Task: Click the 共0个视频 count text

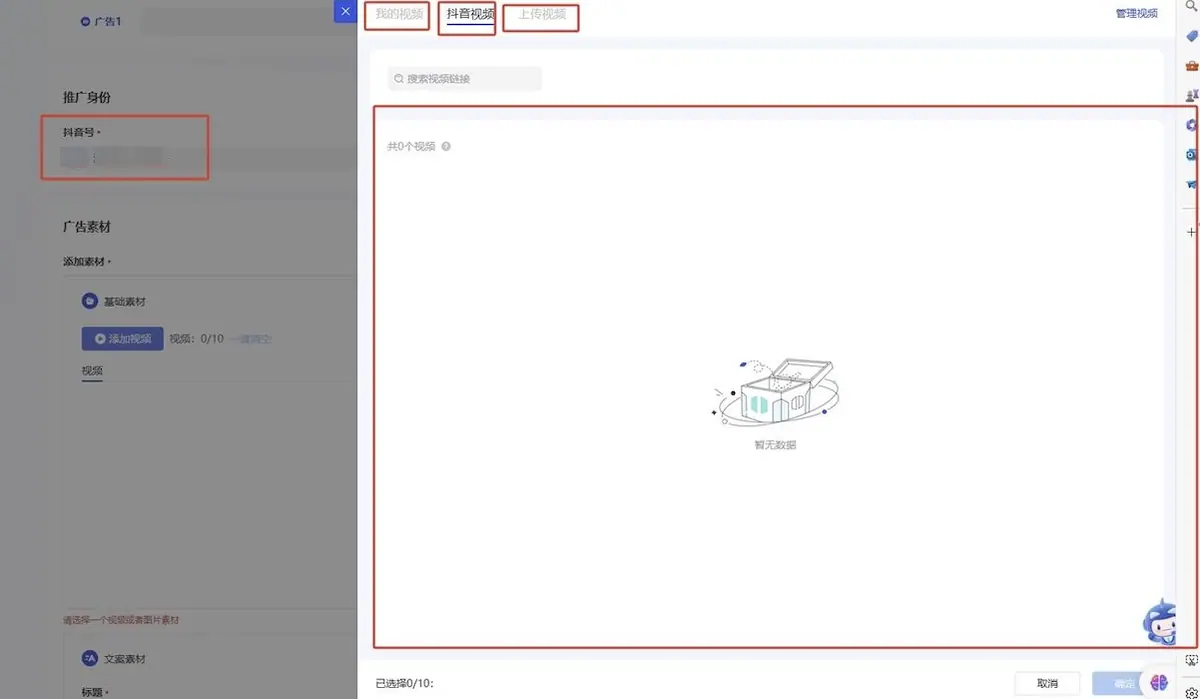Action: click(411, 147)
